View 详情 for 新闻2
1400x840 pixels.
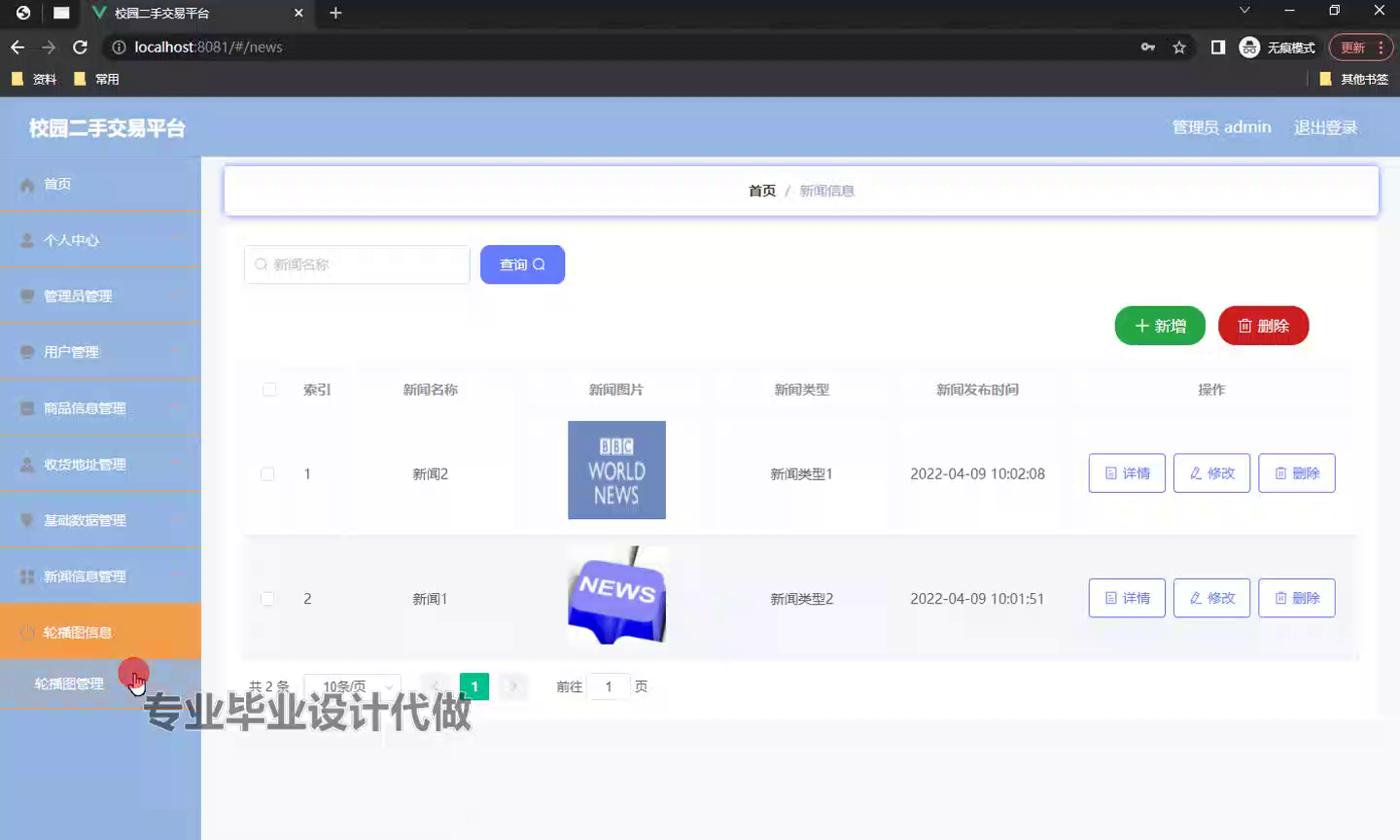point(1127,473)
